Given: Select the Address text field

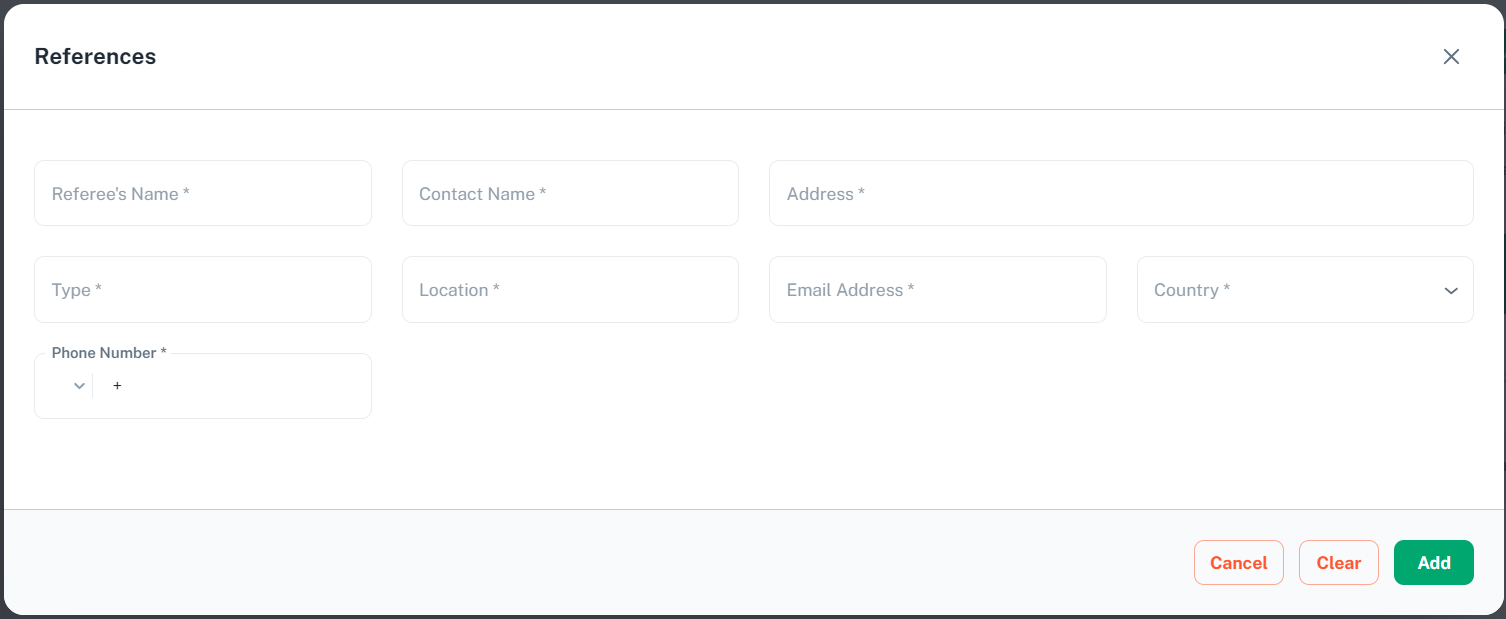Looking at the screenshot, I should click(x=1120, y=194).
